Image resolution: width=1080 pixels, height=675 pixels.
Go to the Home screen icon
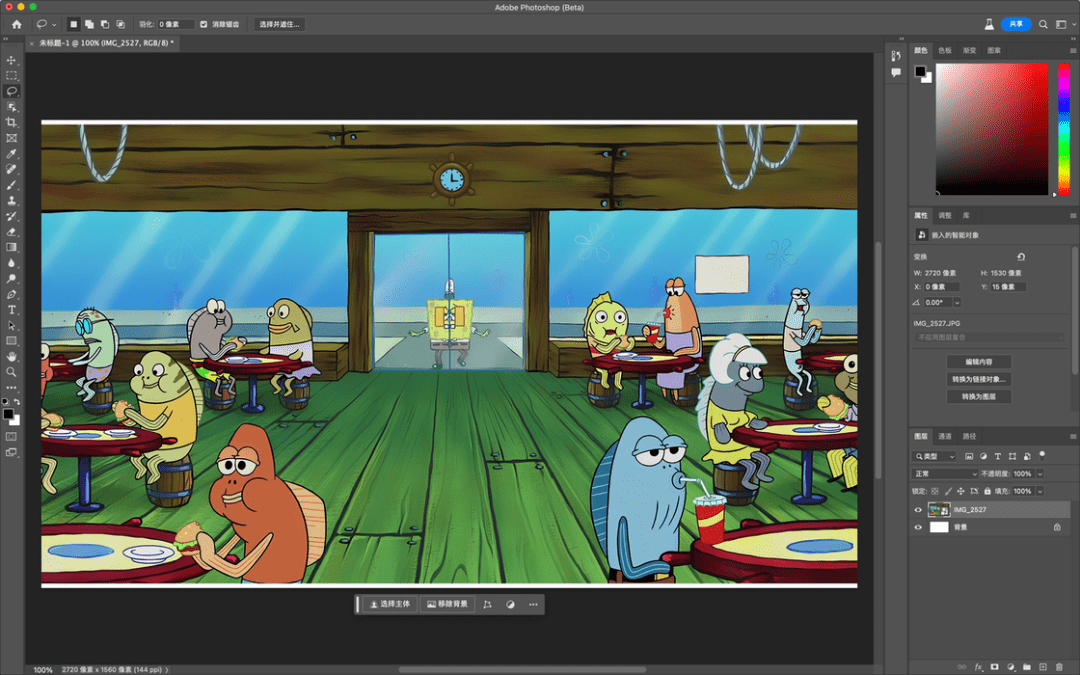17,24
